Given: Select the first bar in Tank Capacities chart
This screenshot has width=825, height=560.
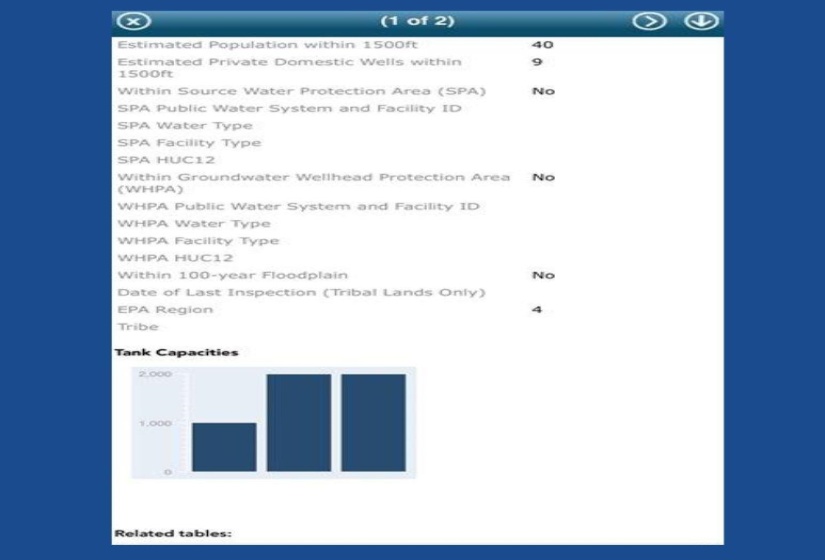Looking at the screenshot, I should (224, 447).
